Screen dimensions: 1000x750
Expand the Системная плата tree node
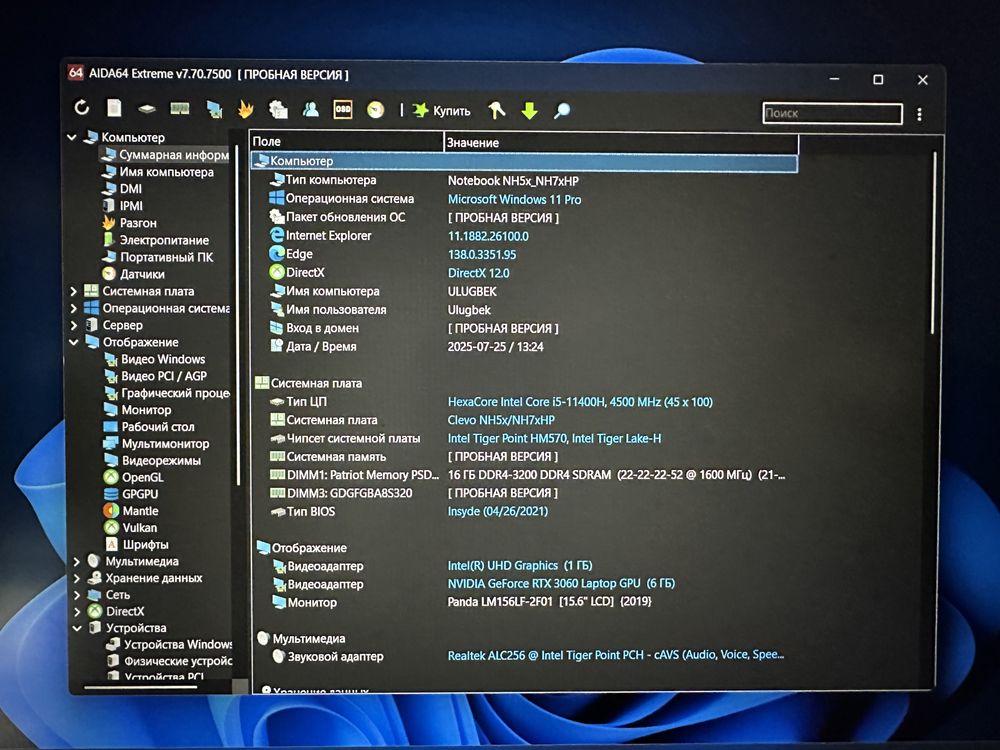pyautogui.click(x=73, y=291)
